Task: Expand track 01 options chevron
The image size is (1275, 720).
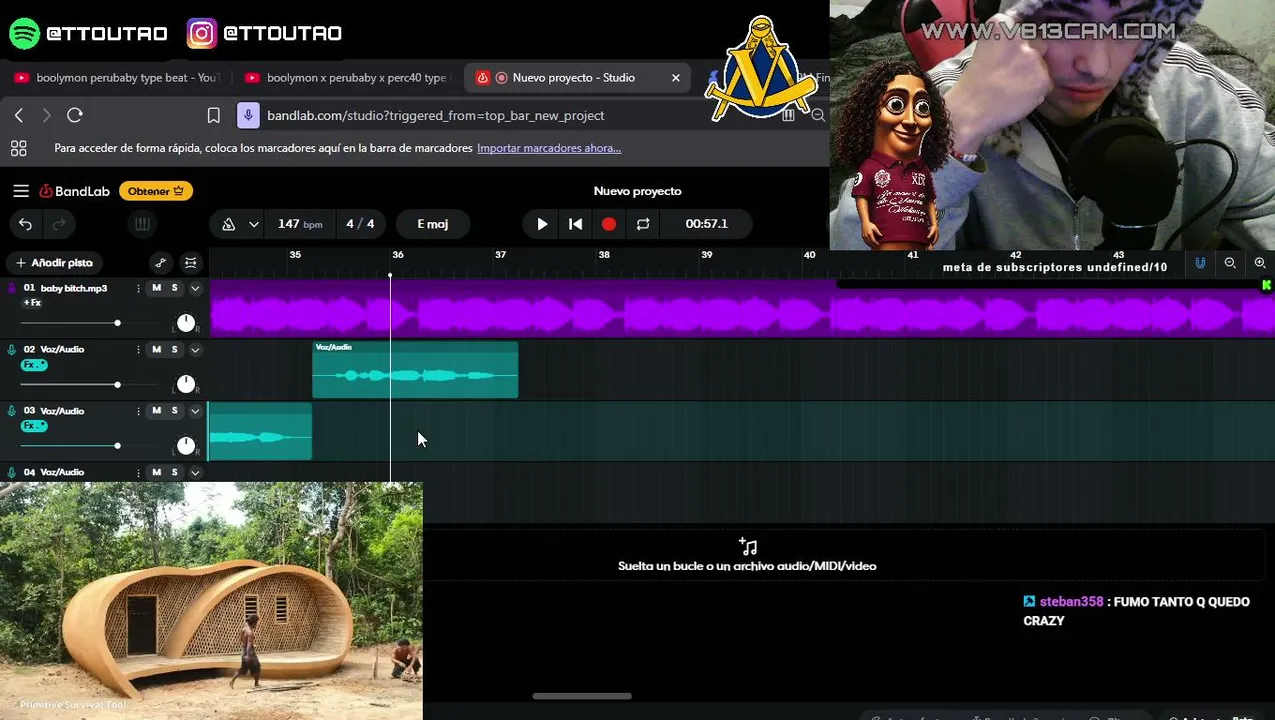Action: point(195,288)
